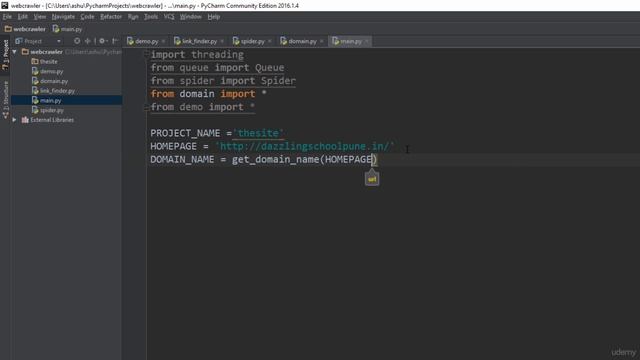Click the get_domain_name function call
The height and width of the screenshot is (360, 640).
coord(275,159)
